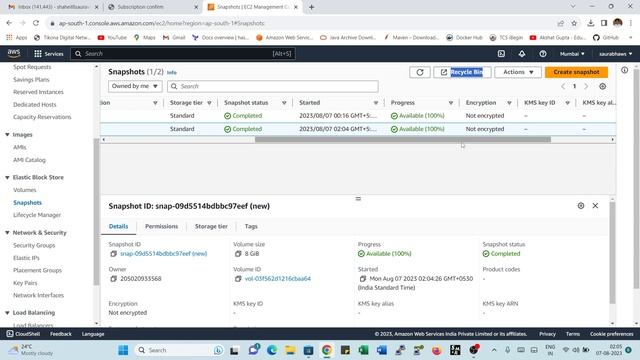Open the Services grid menu
The width and height of the screenshot is (640, 360).
[x=49, y=53]
